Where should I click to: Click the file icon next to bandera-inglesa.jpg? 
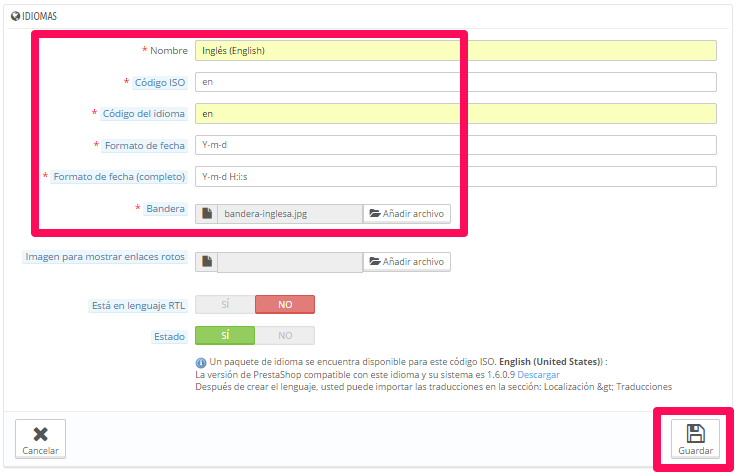207,213
